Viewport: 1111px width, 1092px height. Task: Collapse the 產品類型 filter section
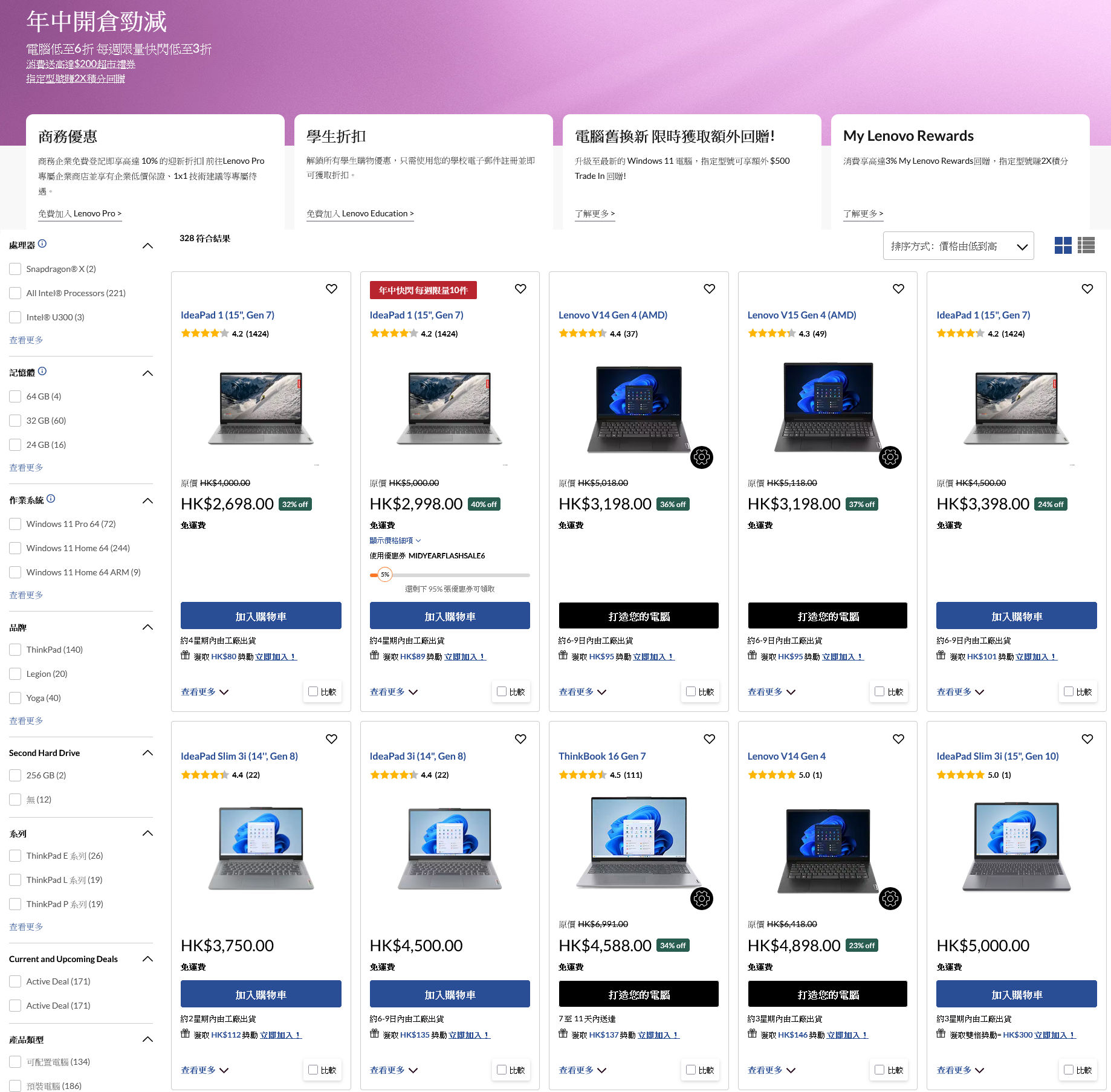pos(147,1039)
